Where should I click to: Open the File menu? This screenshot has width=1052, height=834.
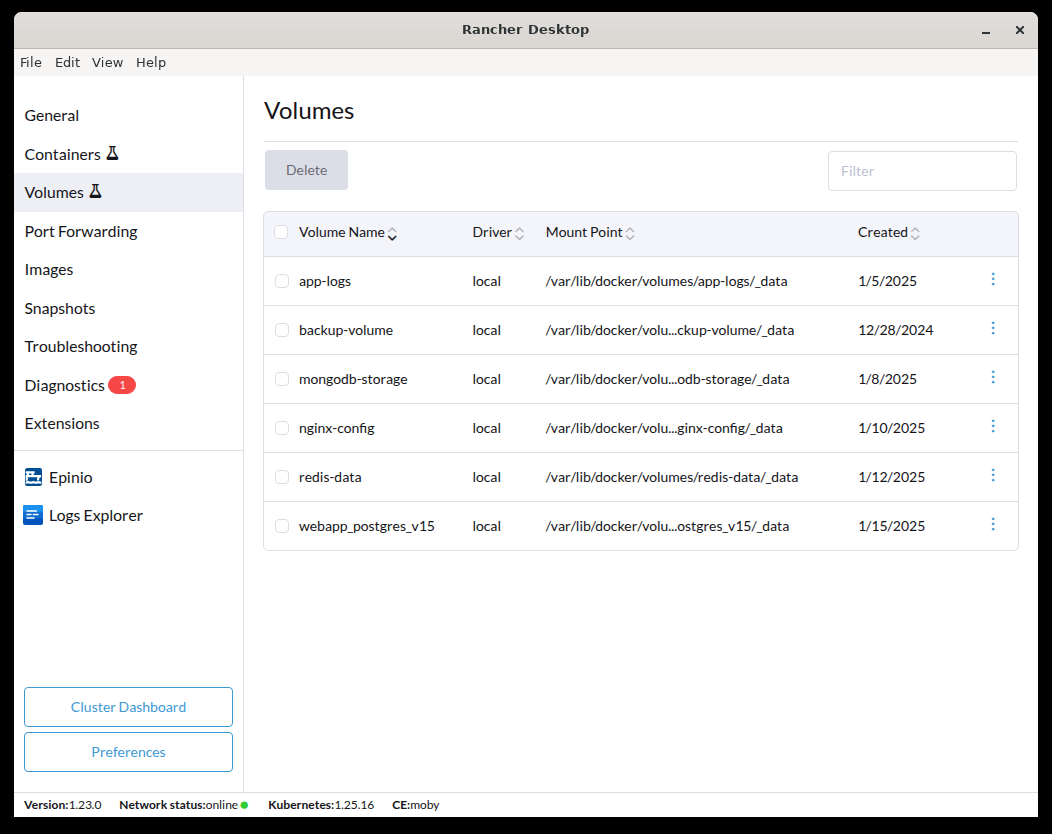coord(31,62)
